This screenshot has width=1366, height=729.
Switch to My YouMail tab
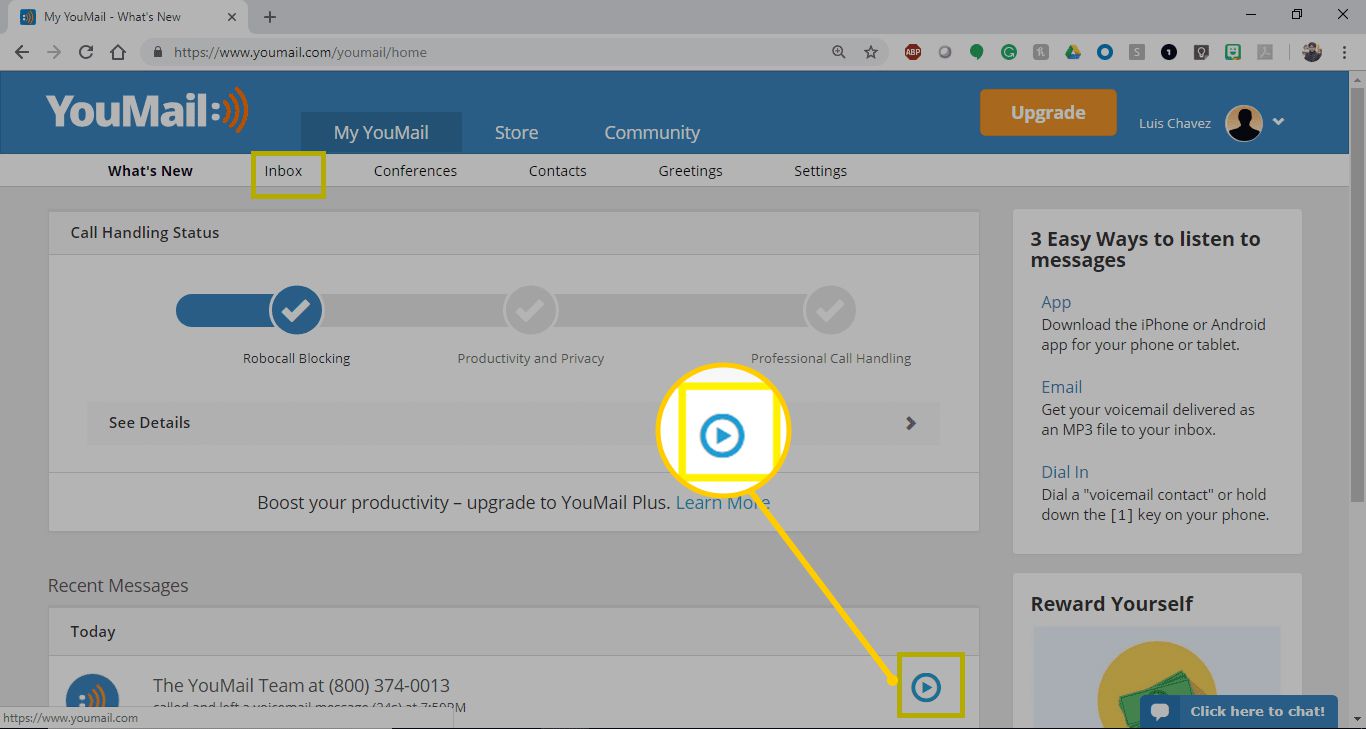[381, 132]
